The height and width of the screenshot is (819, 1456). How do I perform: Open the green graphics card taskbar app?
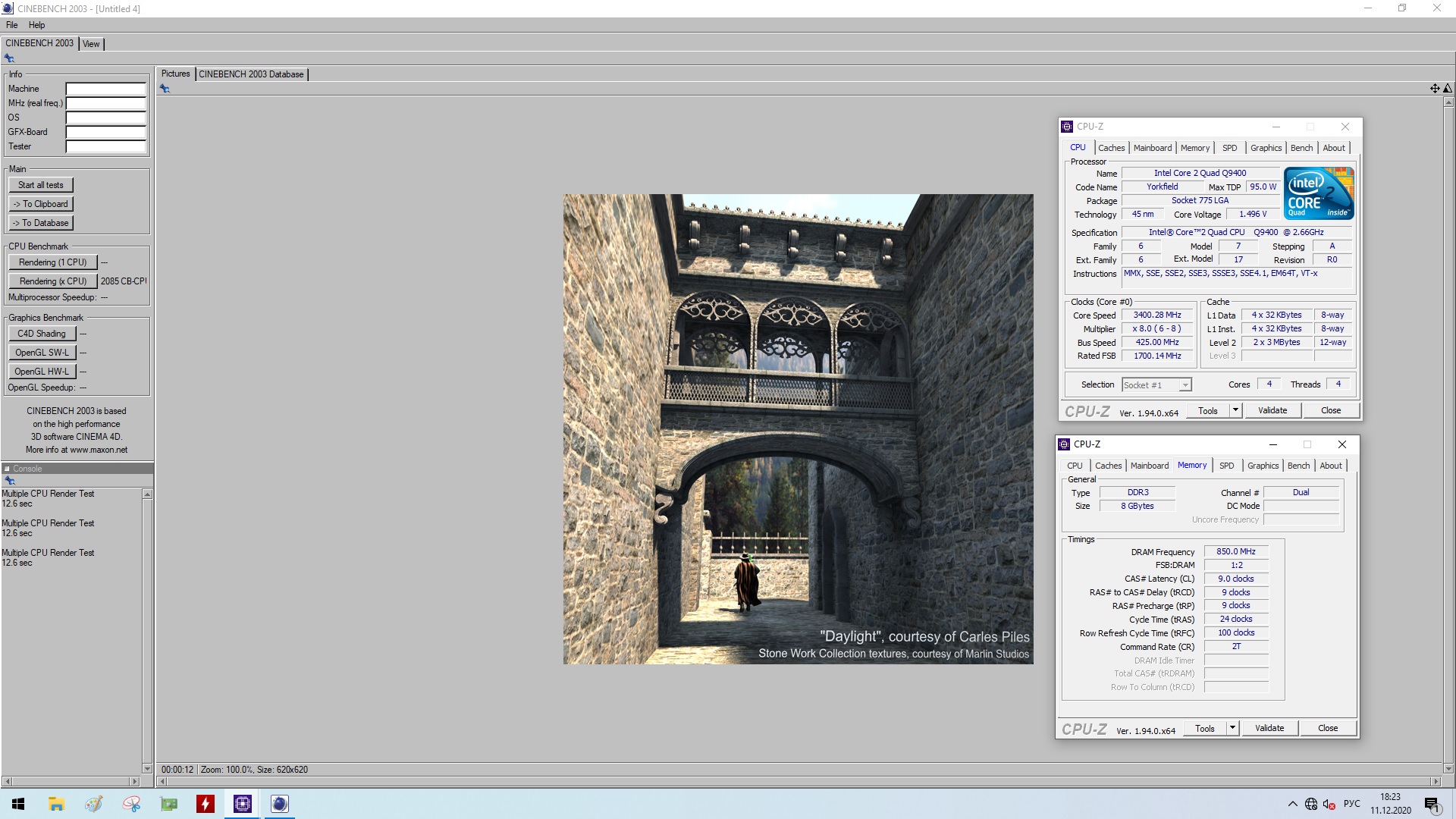(168, 804)
